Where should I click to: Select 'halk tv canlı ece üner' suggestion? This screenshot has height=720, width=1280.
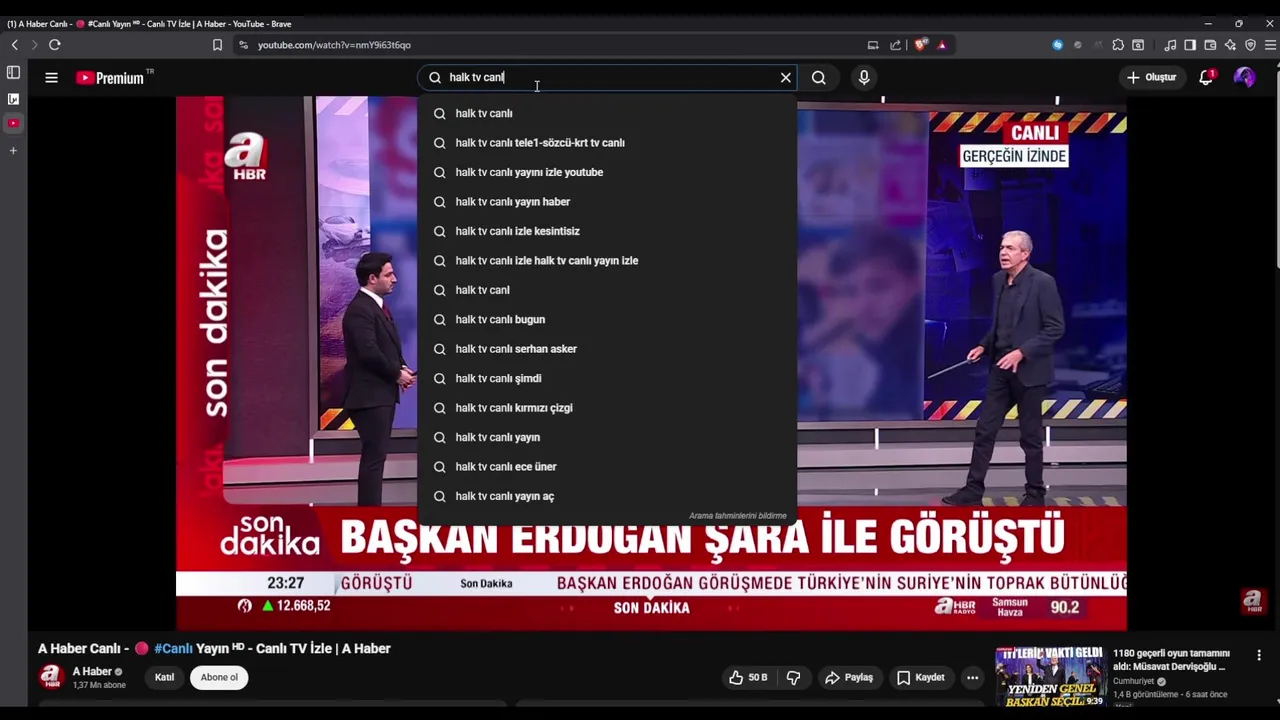click(x=607, y=467)
